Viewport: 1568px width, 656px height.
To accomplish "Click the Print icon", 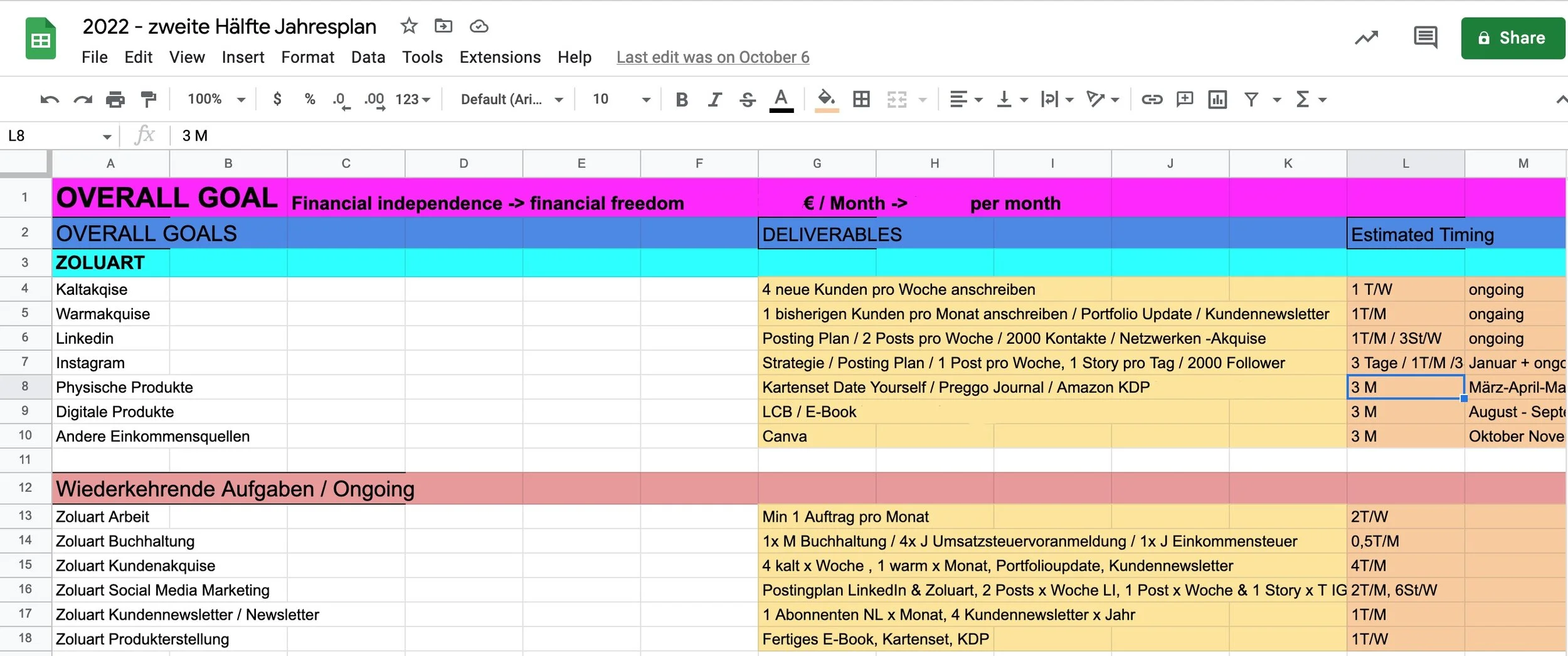I will click(115, 99).
